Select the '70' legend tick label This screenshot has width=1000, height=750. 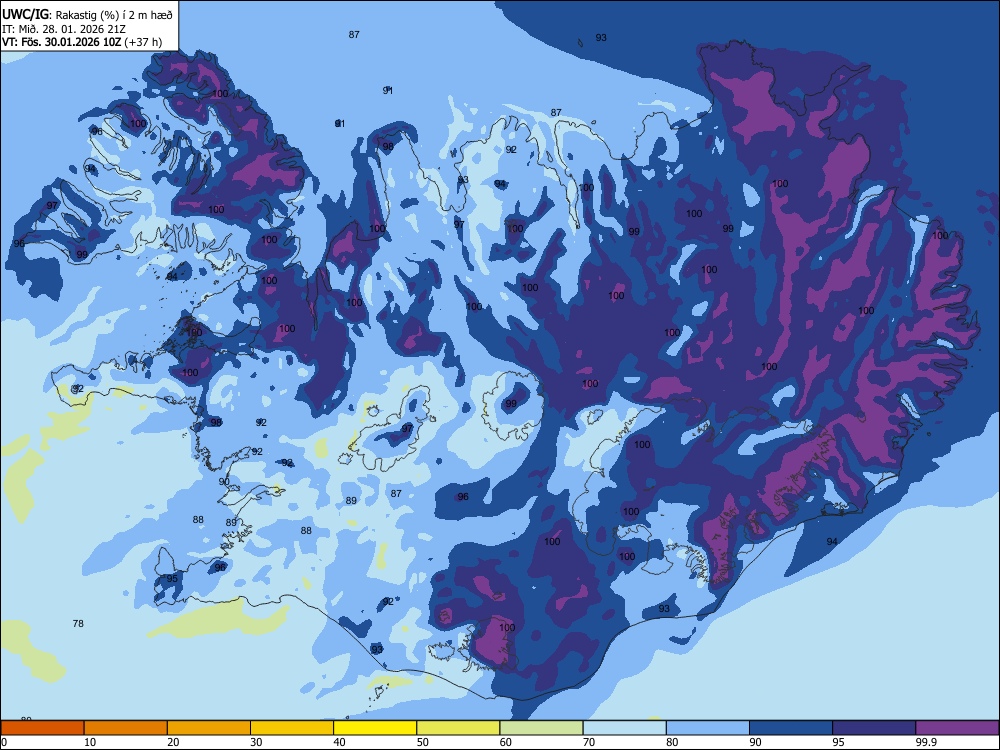589,742
